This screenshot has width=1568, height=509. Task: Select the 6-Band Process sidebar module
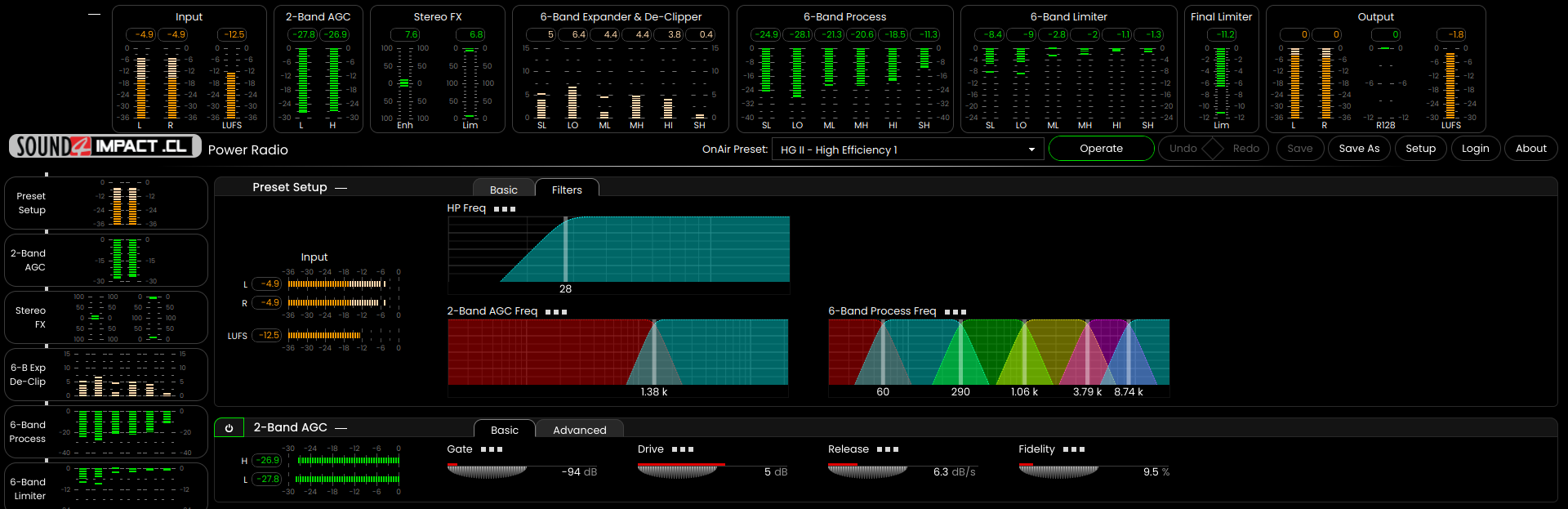coord(106,432)
